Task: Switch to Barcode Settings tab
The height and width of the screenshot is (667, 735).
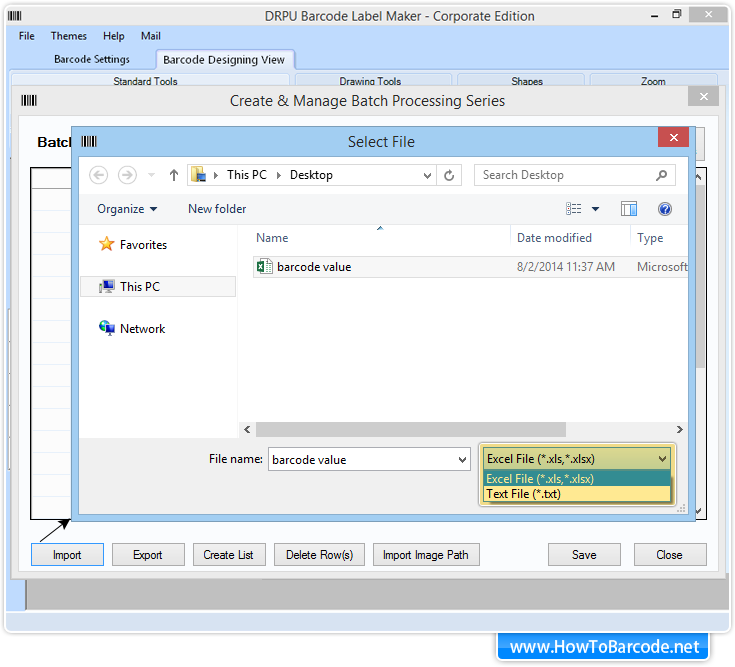Action: (x=92, y=60)
